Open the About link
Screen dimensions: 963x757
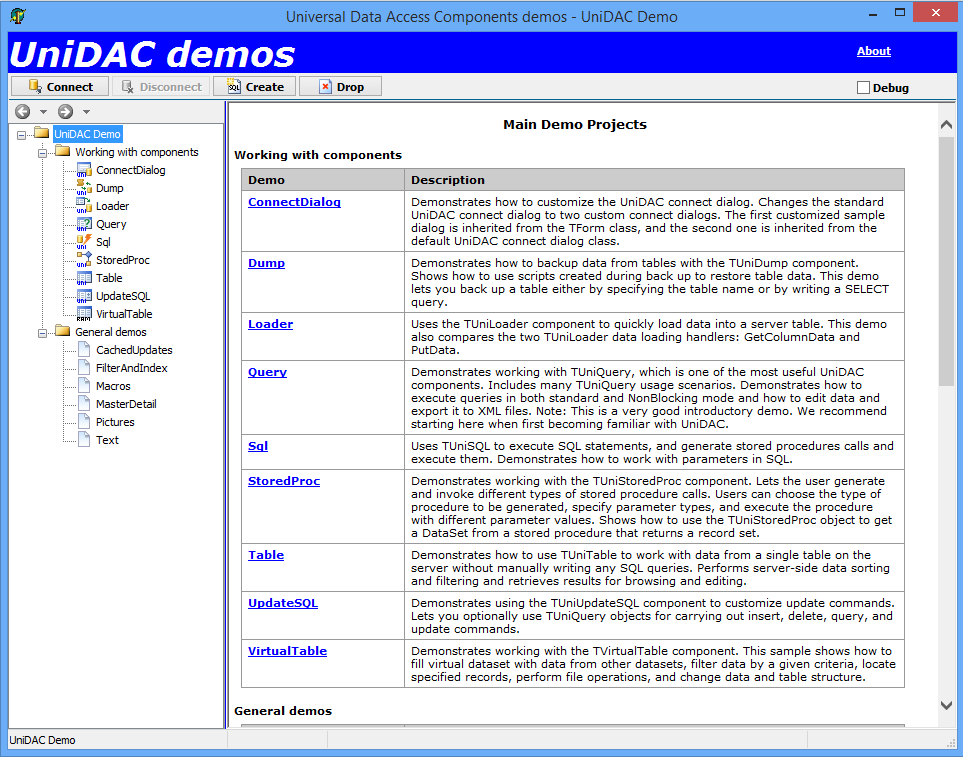pyautogui.click(x=873, y=51)
